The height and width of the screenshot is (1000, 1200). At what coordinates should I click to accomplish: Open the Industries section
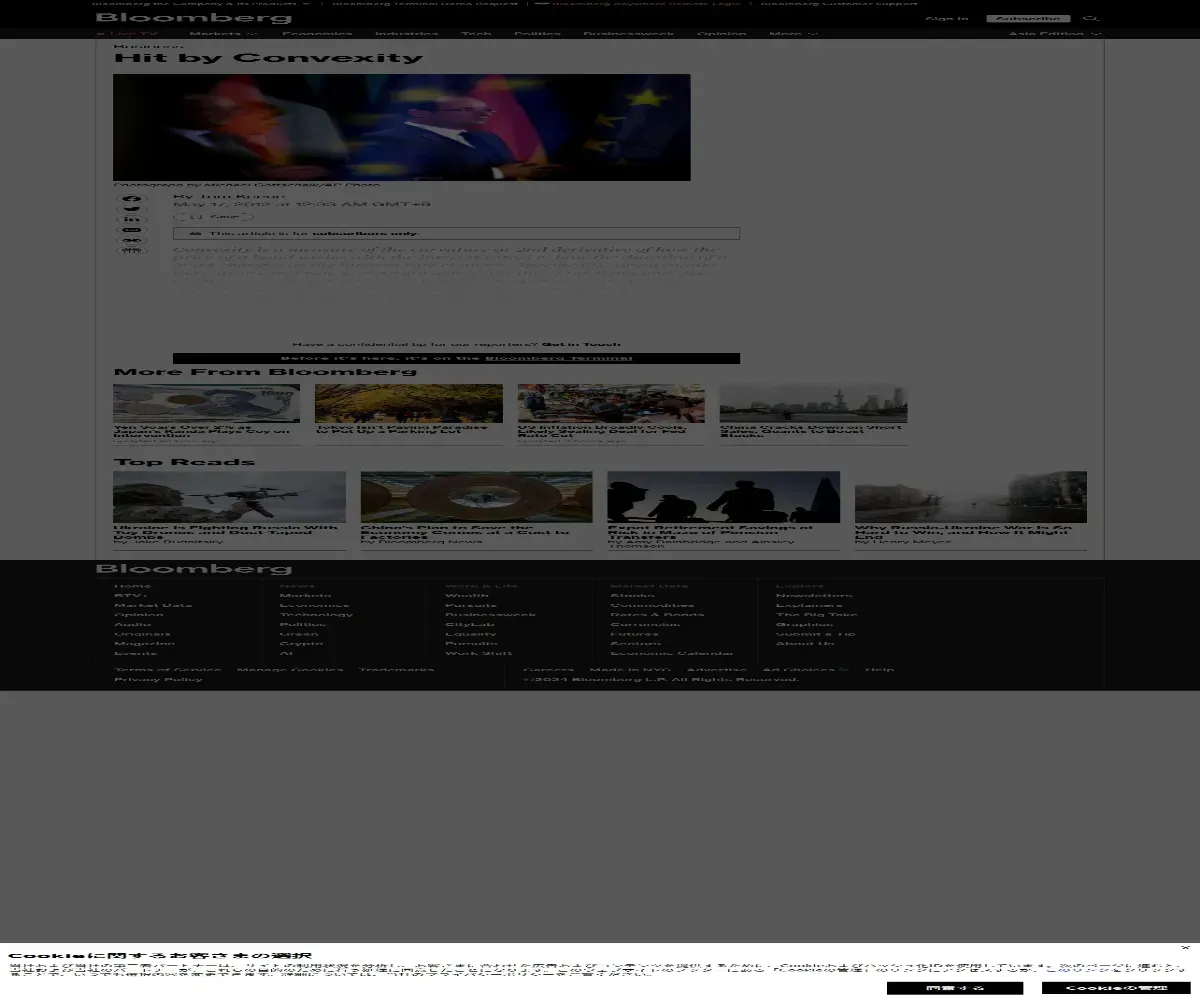click(407, 34)
